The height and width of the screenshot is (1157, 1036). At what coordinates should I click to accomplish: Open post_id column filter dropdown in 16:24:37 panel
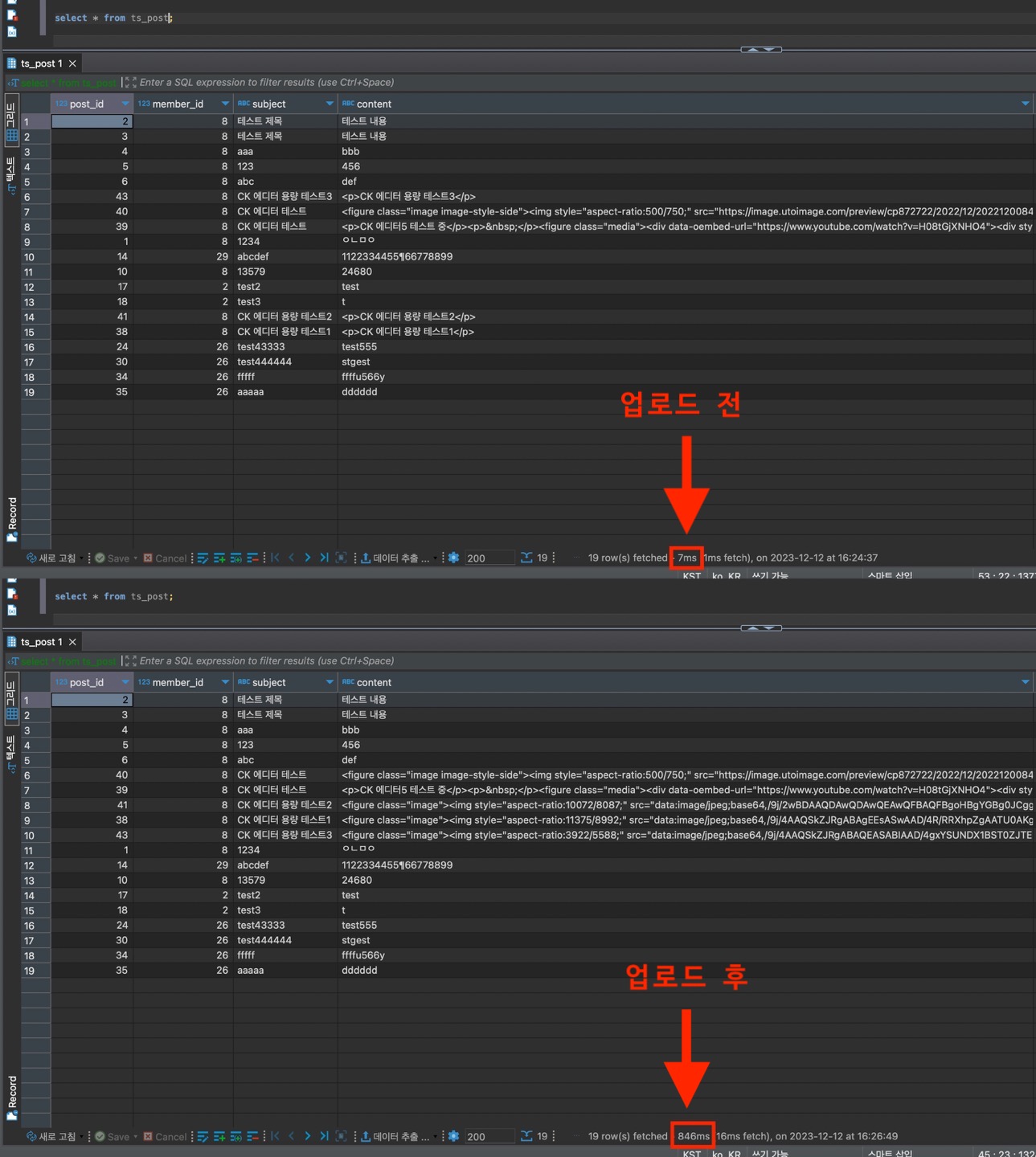(x=125, y=104)
